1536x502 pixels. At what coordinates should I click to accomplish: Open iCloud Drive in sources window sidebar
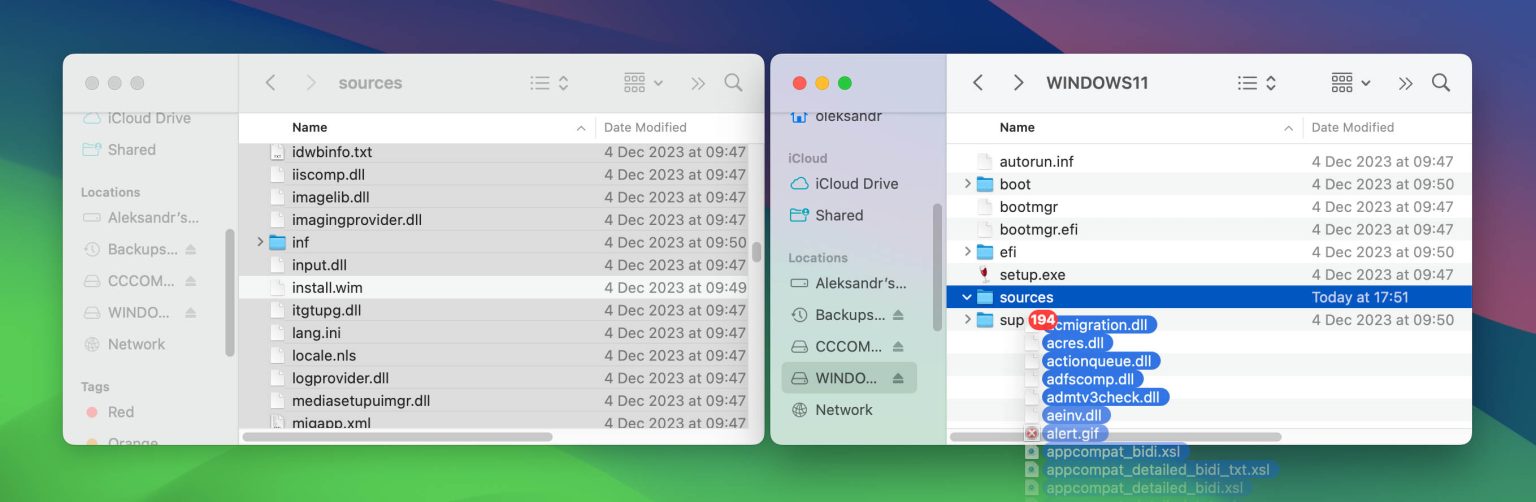click(x=138, y=118)
